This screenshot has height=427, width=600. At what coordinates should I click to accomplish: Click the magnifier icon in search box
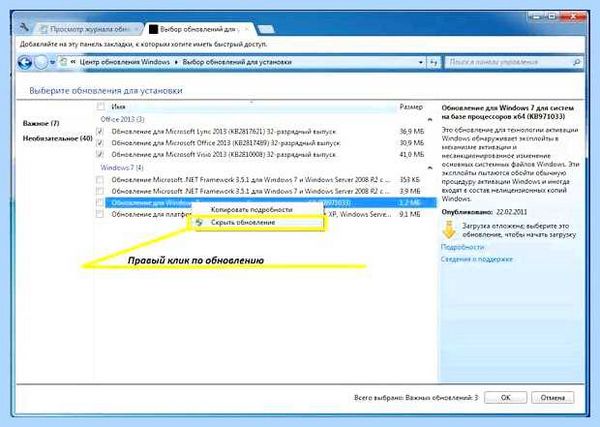tap(576, 62)
